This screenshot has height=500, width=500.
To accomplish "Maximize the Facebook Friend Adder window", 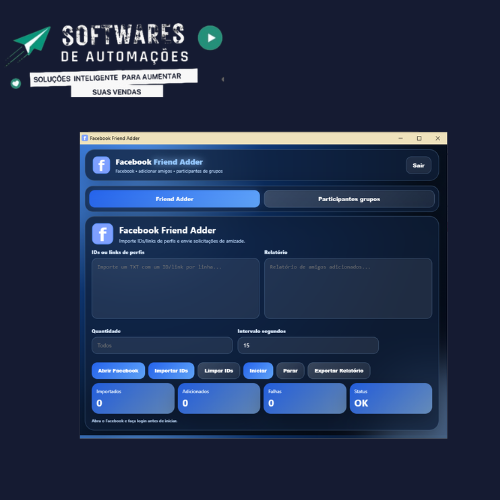I will pyautogui.click(x=419, y=138).
